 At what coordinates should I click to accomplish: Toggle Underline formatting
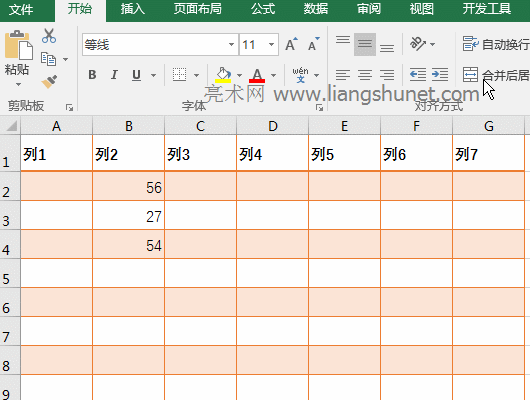click(x=136, y=75)
